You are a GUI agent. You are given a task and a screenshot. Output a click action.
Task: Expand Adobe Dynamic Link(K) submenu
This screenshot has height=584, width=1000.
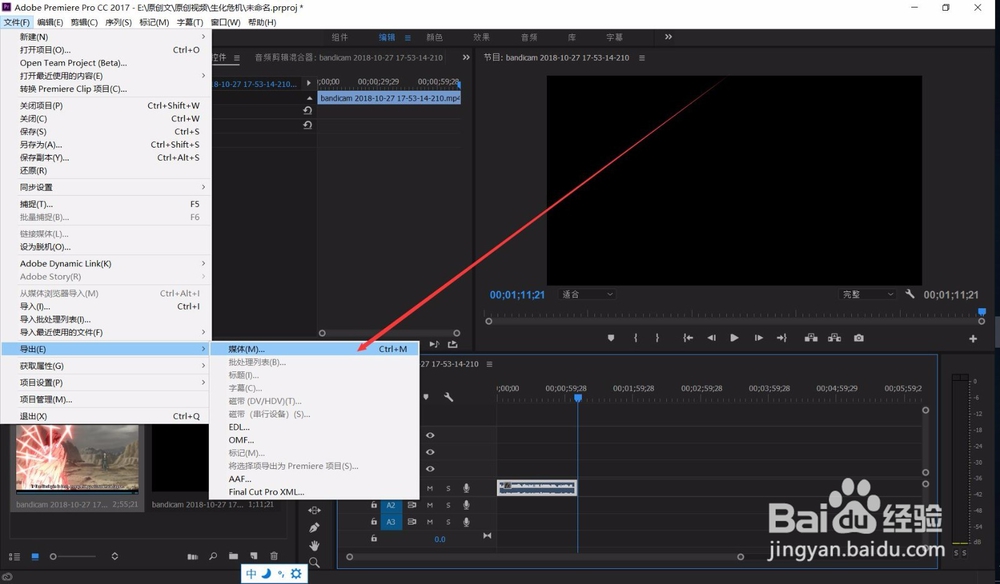106,263
